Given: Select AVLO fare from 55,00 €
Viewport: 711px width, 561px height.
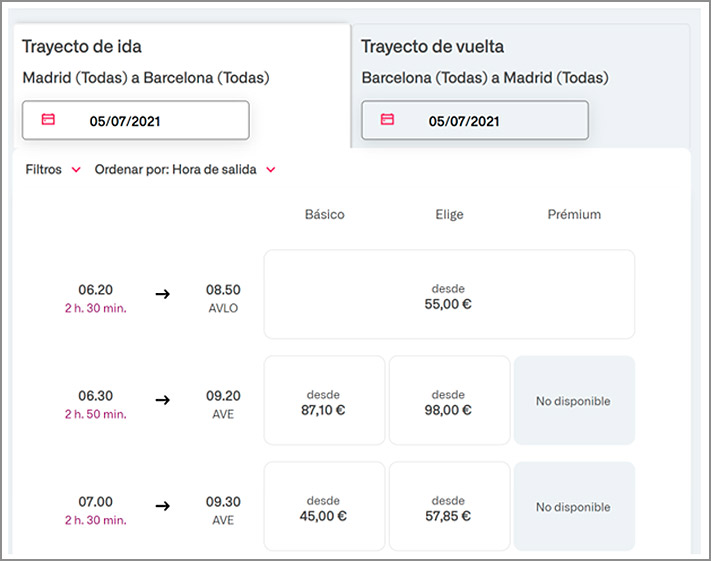Looking at the screenshot, I should 449,295.
